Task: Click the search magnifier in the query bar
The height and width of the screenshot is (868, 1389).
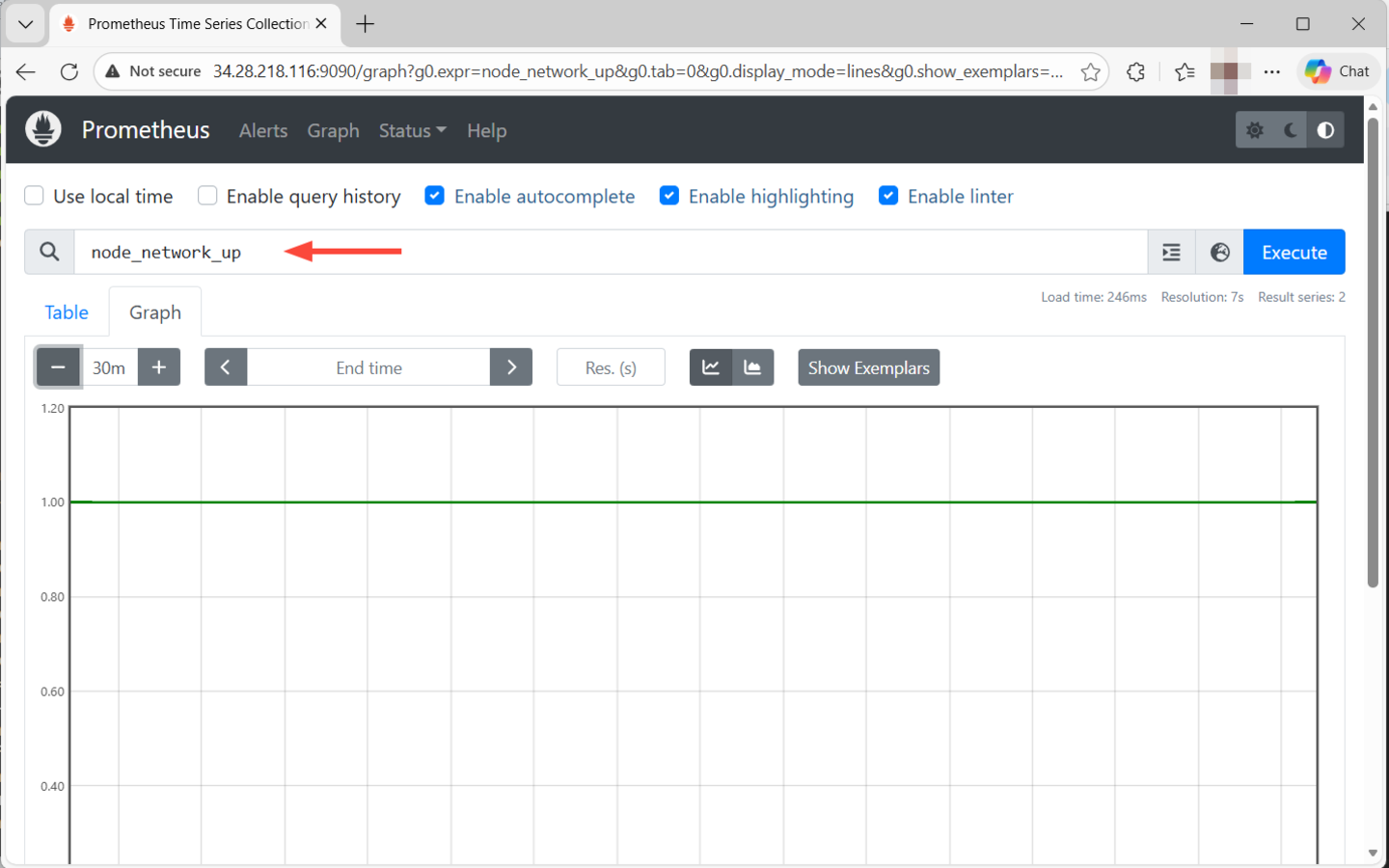Action: (x=48, y=252)
